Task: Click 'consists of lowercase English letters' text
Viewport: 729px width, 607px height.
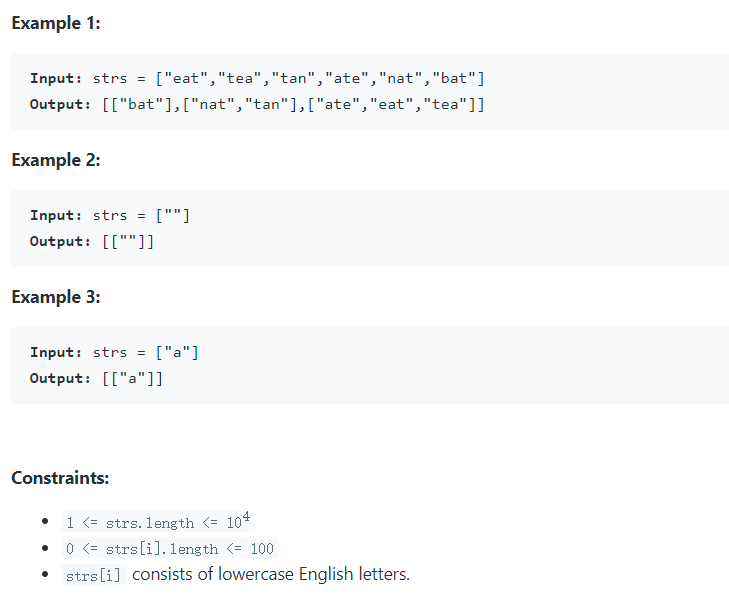Action: 271,574
